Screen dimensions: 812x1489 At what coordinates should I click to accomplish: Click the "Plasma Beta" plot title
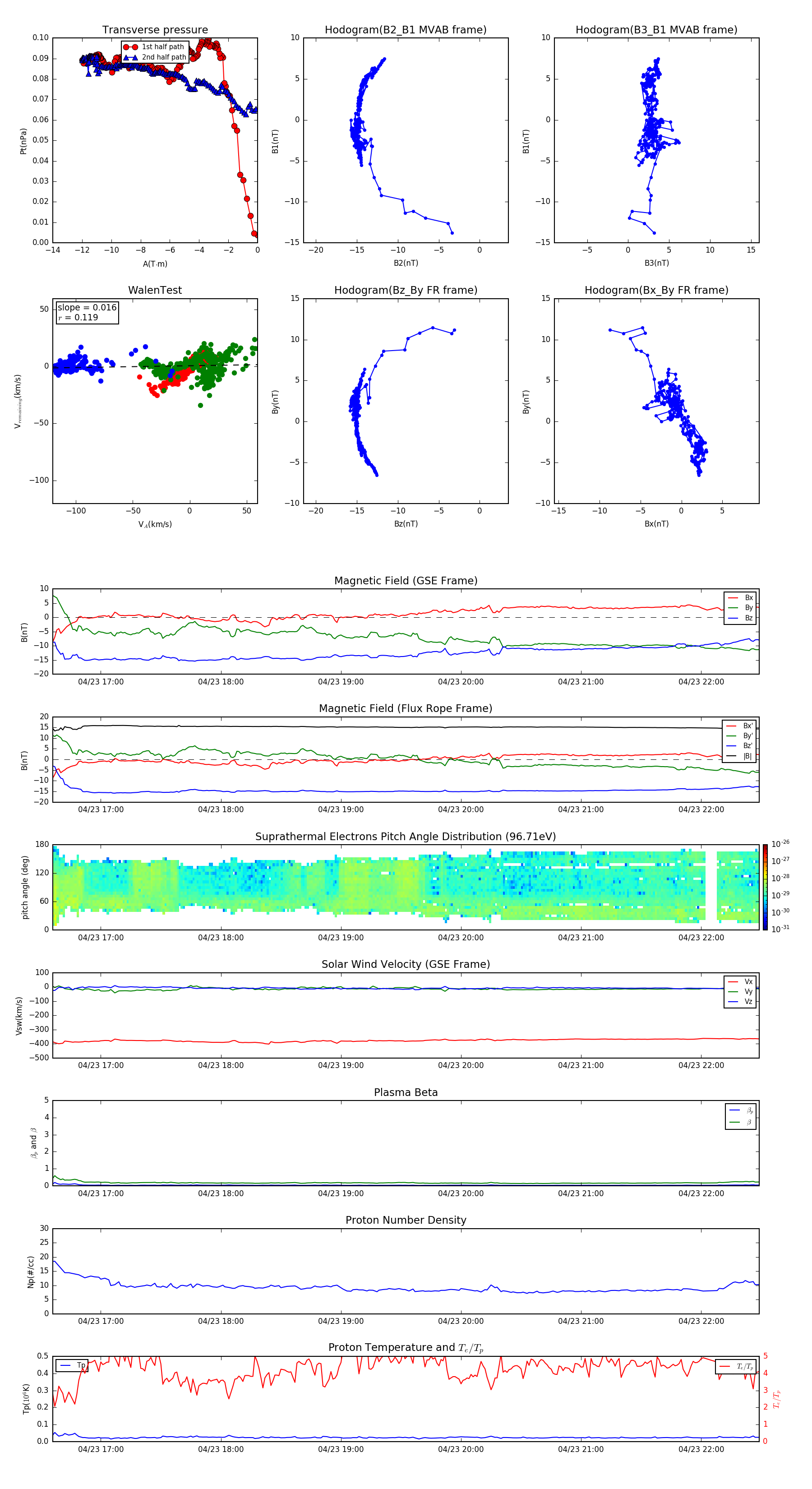tap(406, 1092)
